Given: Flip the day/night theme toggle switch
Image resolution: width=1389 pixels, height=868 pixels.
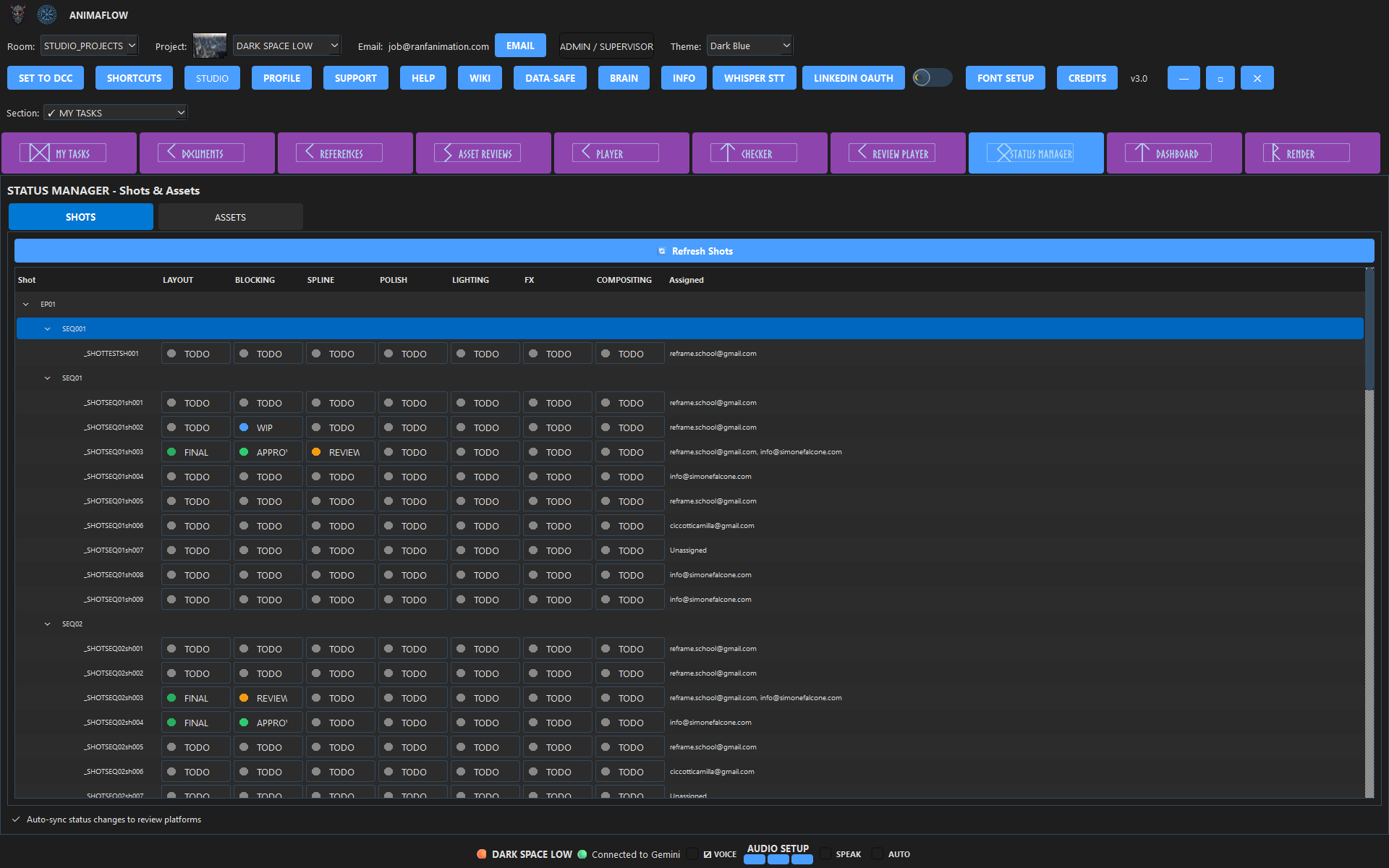Looking at the screenshot, I should pyautogui.click(x=932, y=77).
